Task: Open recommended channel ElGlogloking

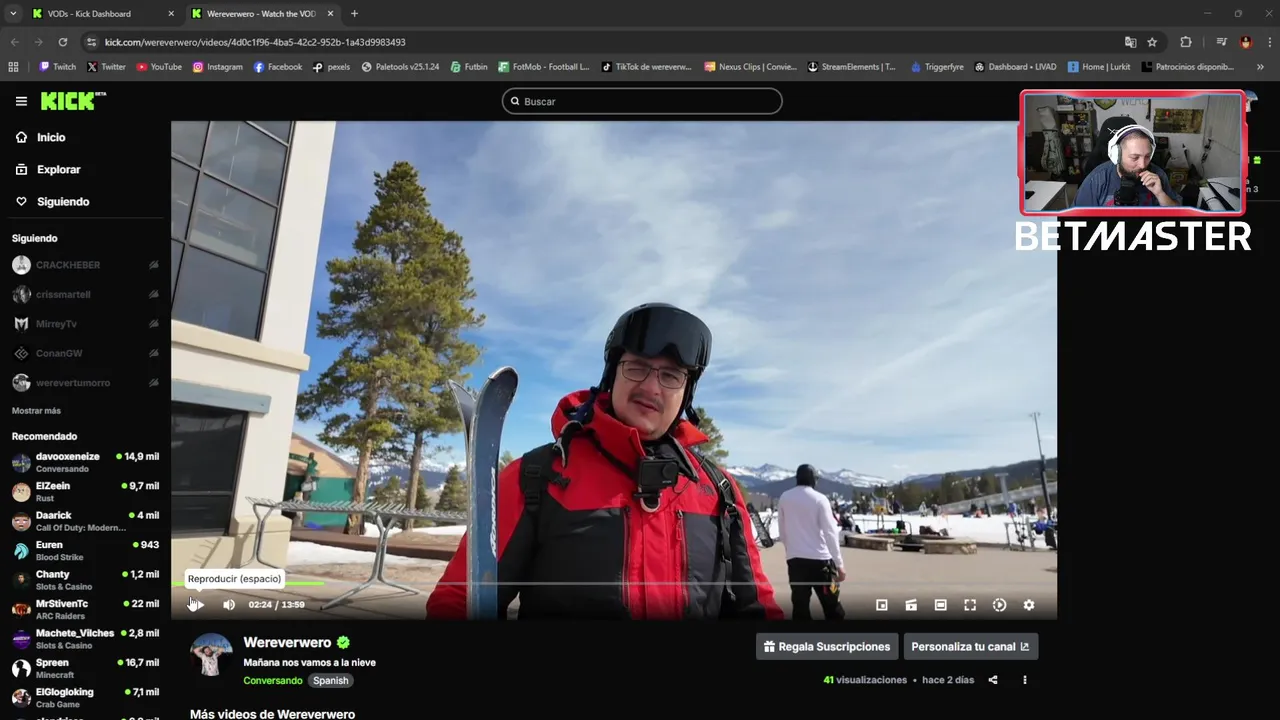Action: click(x=85, y=697)
